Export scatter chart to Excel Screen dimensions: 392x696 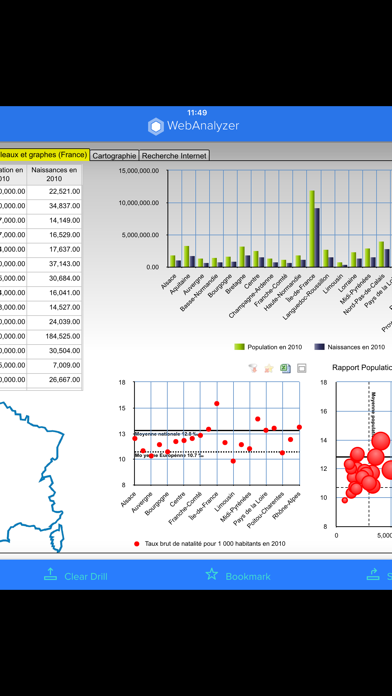click(x=285, y=368)
